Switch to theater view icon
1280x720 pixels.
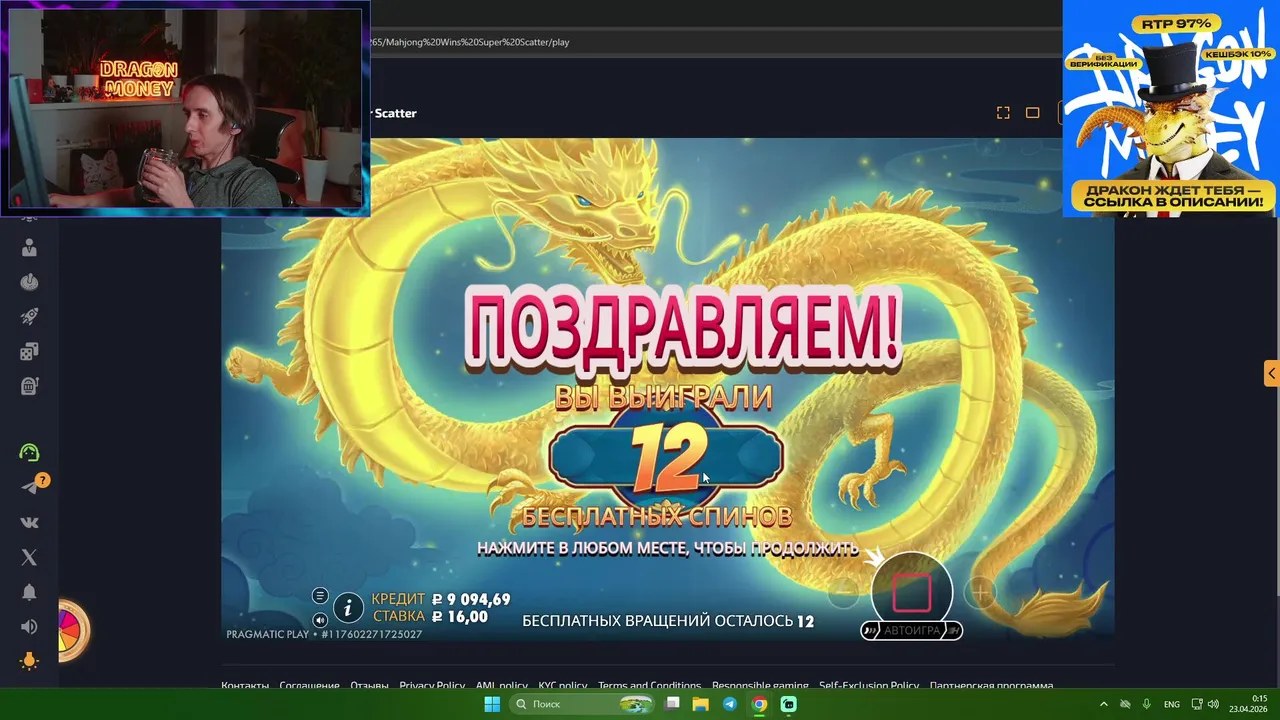(x=1033, y=113)
